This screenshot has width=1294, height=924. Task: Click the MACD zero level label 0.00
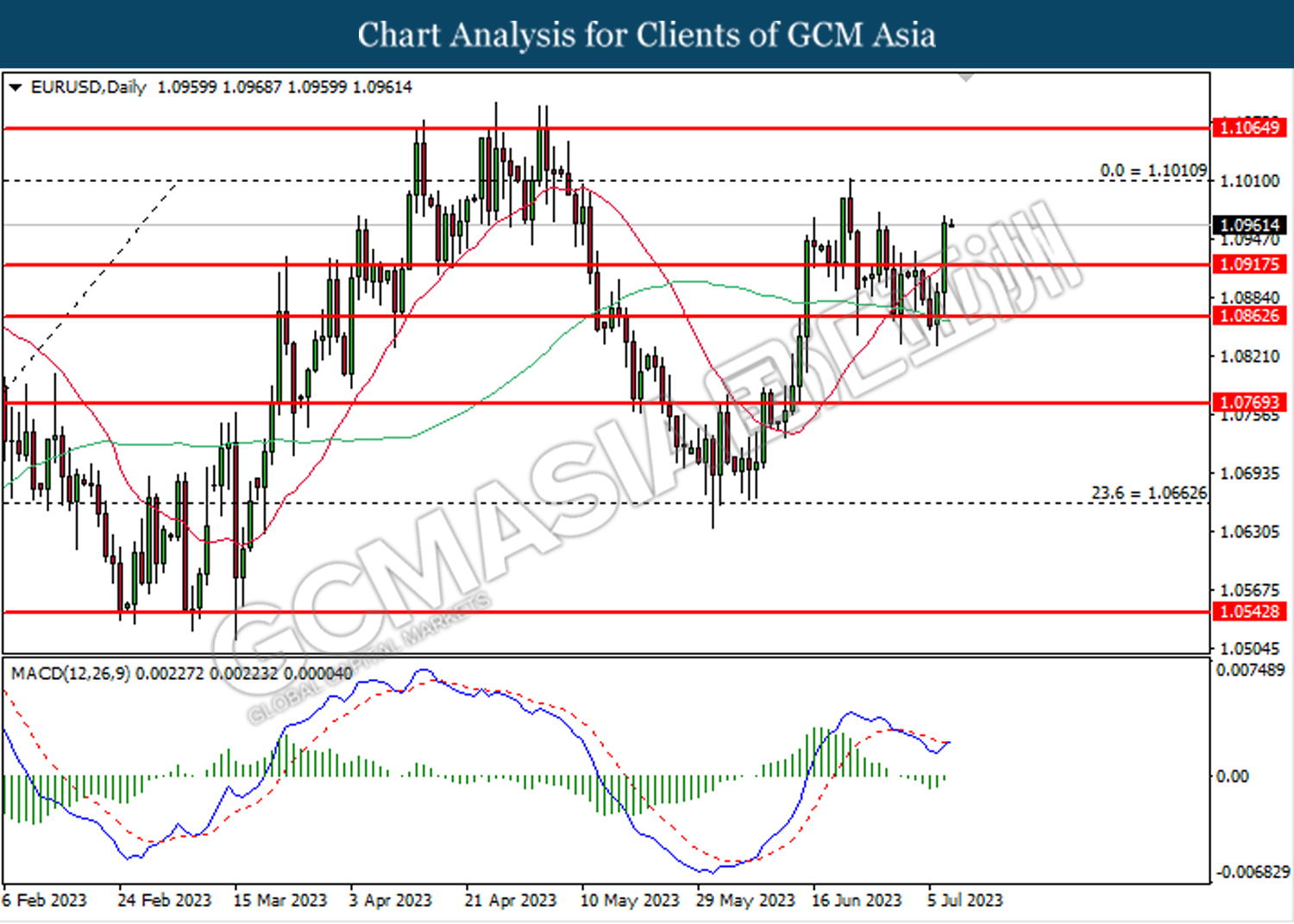click(x=1232, y=776)
